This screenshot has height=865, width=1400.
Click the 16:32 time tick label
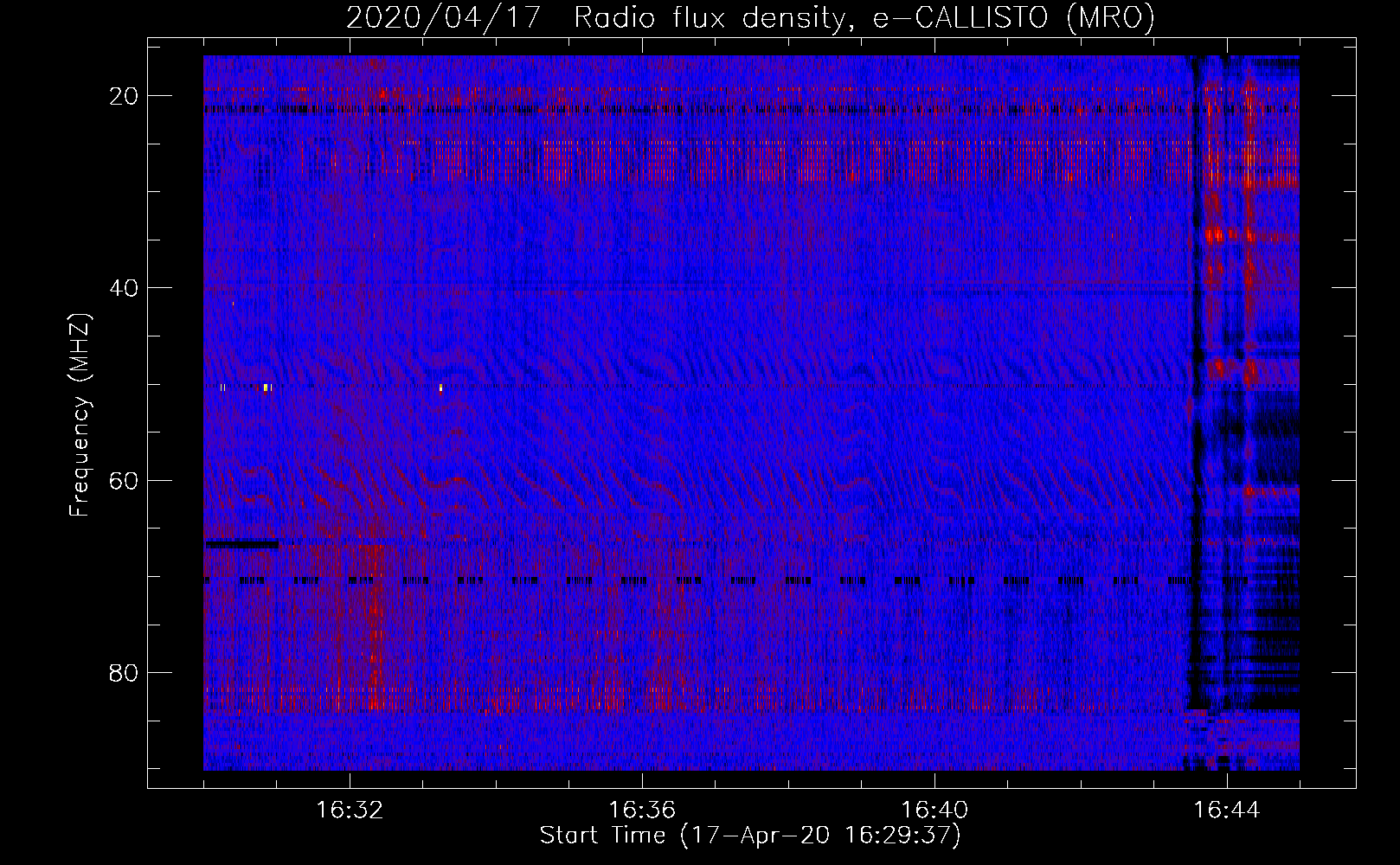coord(350,811)
